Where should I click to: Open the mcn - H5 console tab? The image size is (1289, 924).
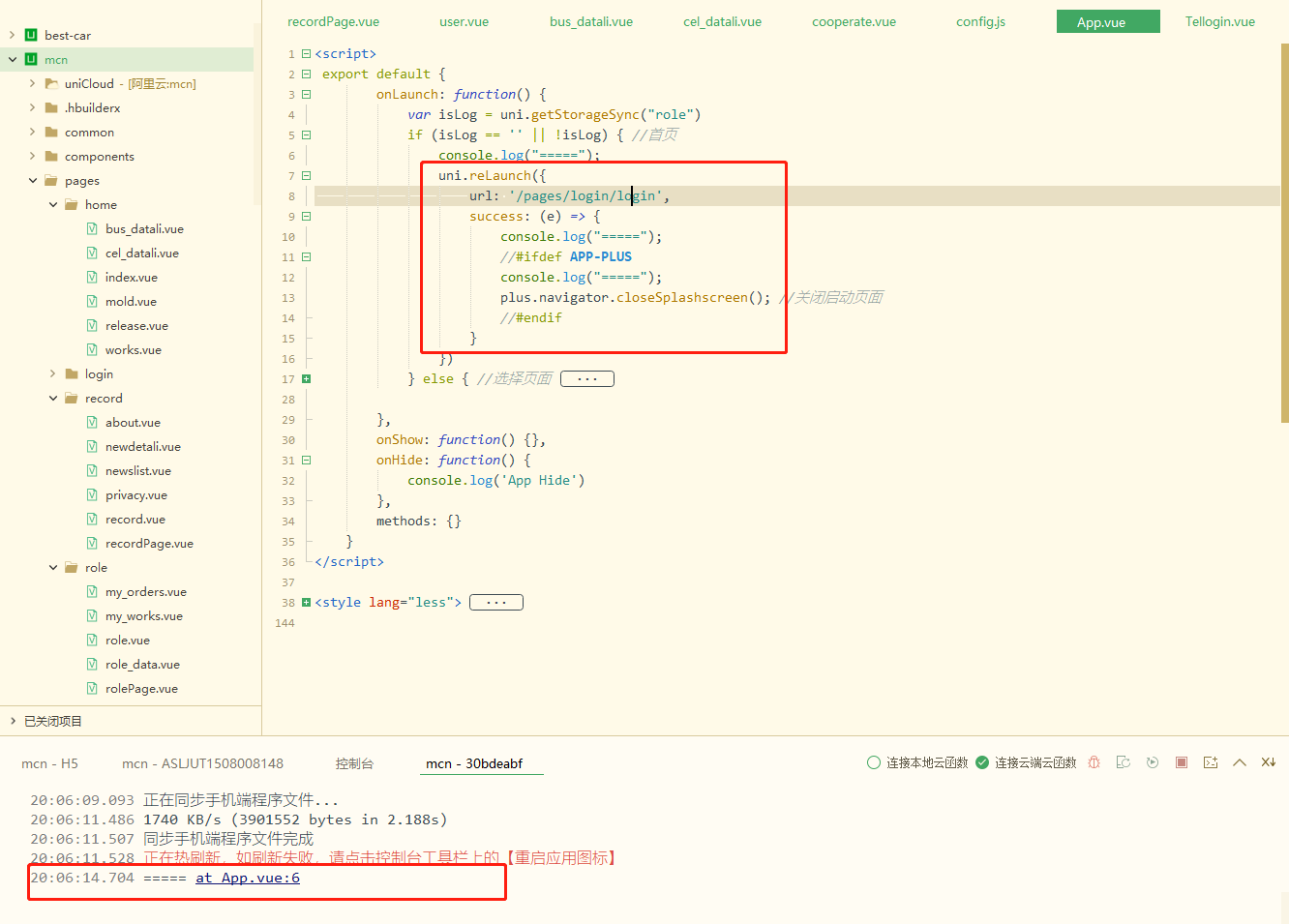click(49, 763)
